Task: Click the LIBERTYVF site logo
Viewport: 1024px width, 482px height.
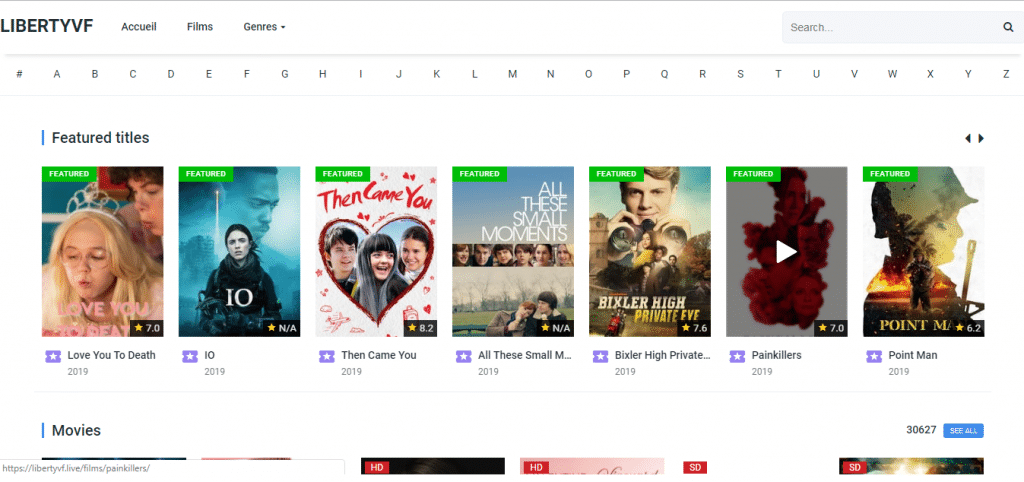Action: click(46, 26)
